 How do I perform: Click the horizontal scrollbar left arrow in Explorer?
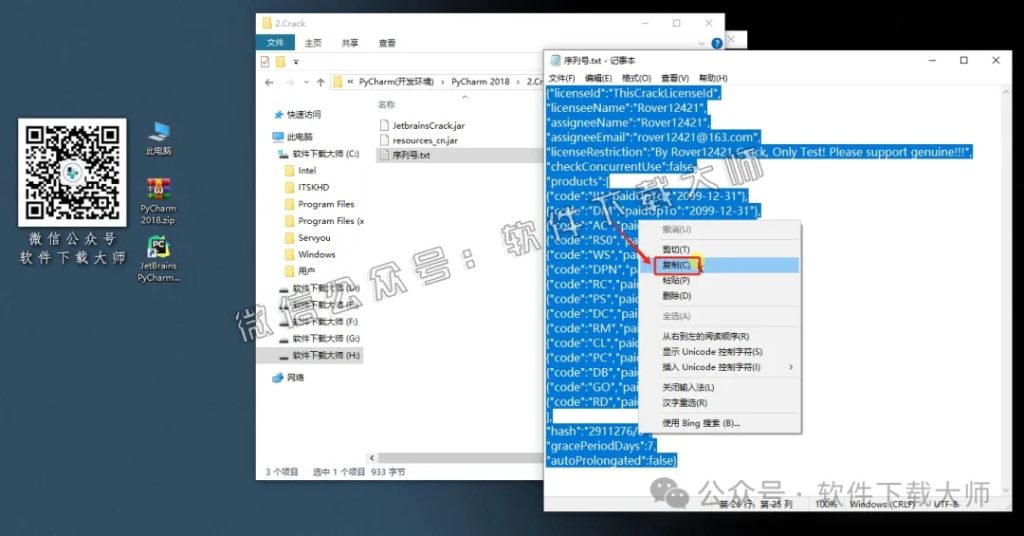tap(372, 458)
